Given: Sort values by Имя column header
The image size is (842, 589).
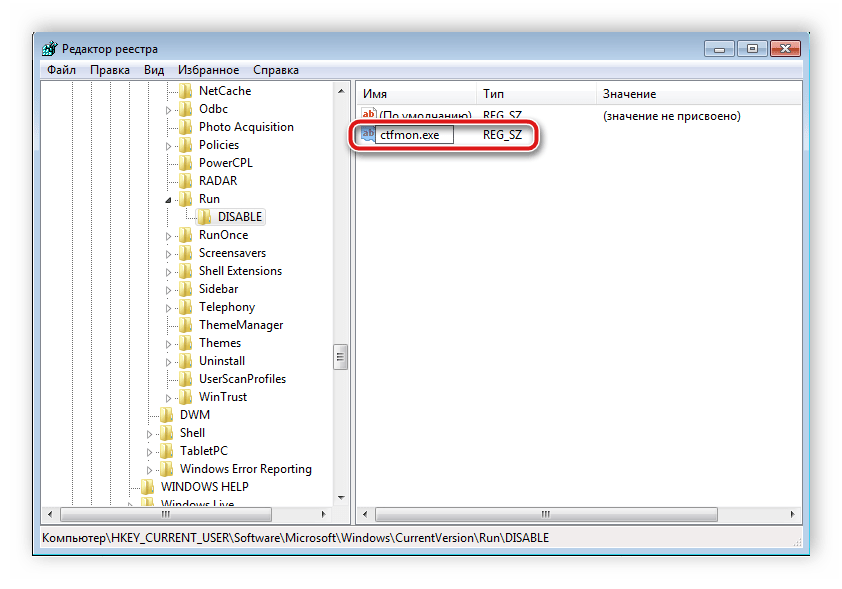Looking at the screenshot, I should (415, 93).
